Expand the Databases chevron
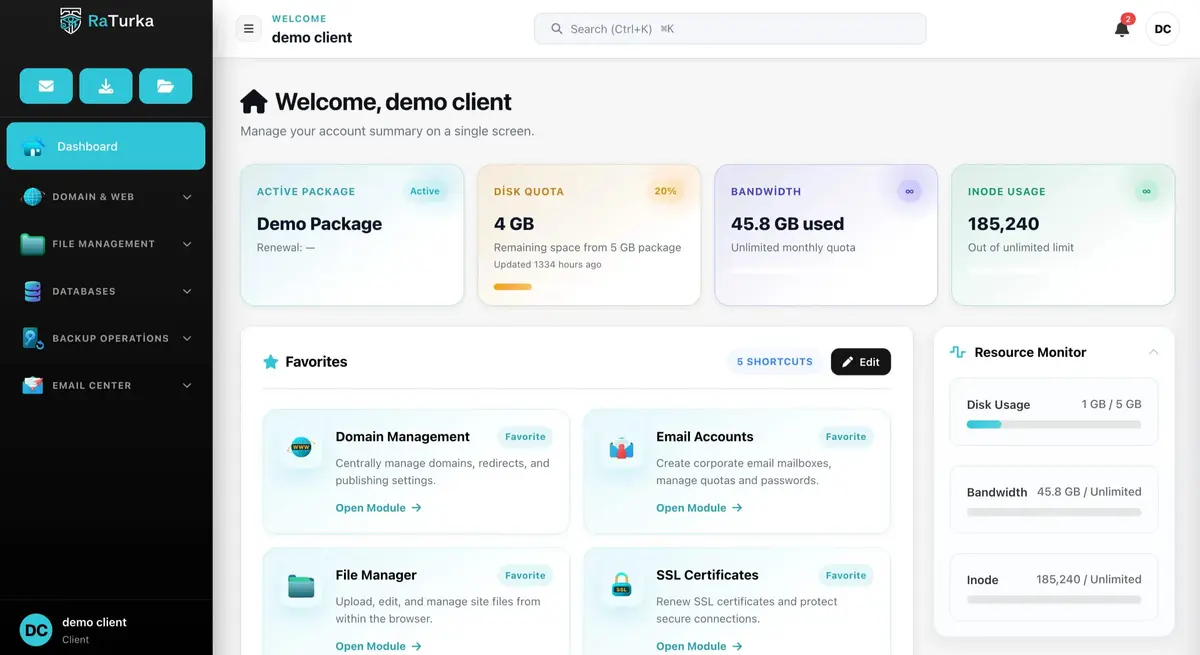Image resolution: width=1200 pixels, height=655 pixels. tap(187, 291)
